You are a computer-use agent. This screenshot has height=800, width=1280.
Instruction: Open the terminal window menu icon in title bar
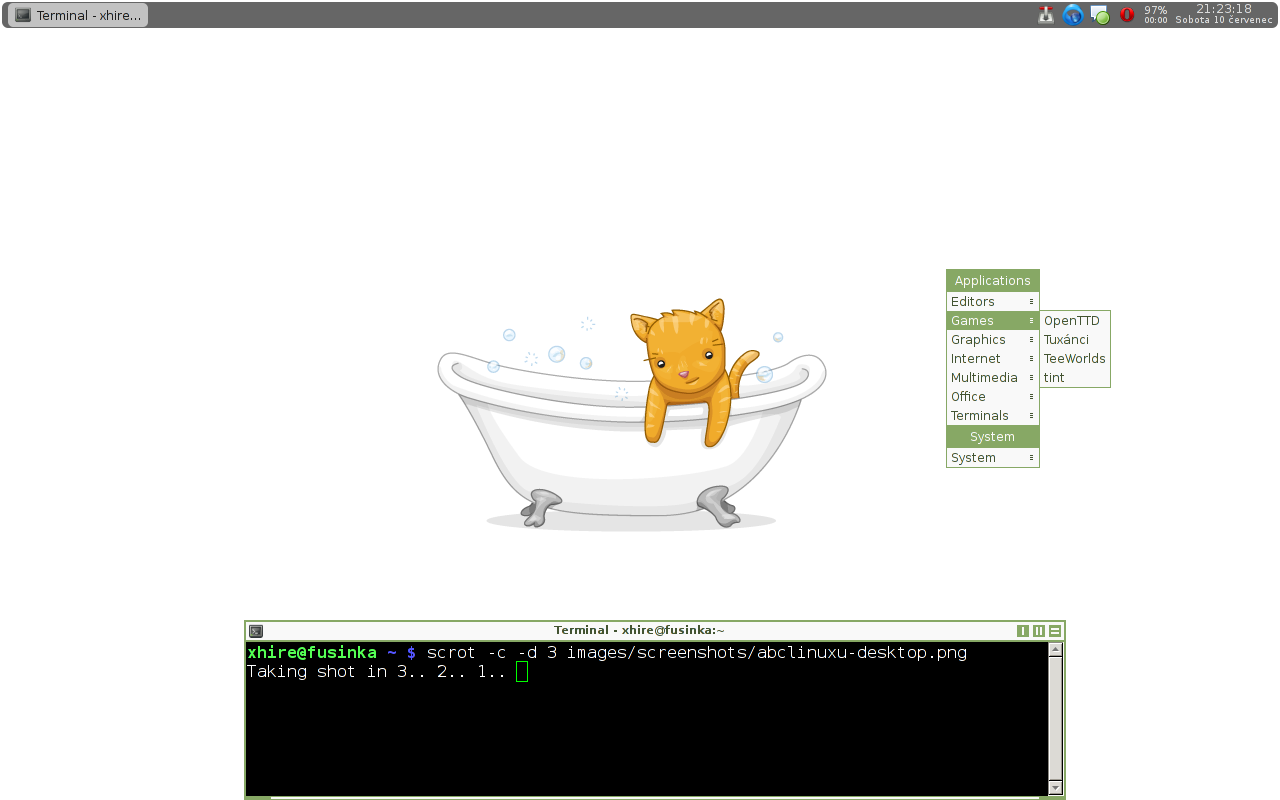(256, 631)
